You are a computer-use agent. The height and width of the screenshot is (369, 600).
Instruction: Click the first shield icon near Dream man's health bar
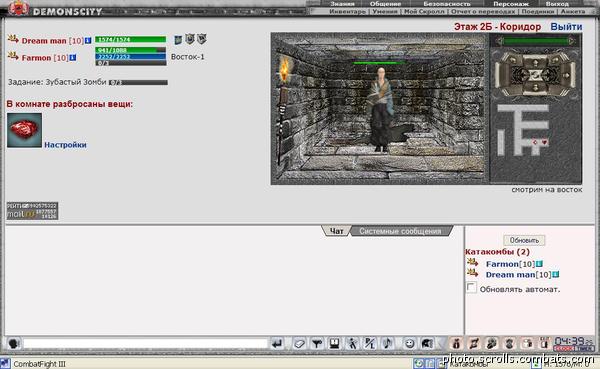[x=178, y=39]
